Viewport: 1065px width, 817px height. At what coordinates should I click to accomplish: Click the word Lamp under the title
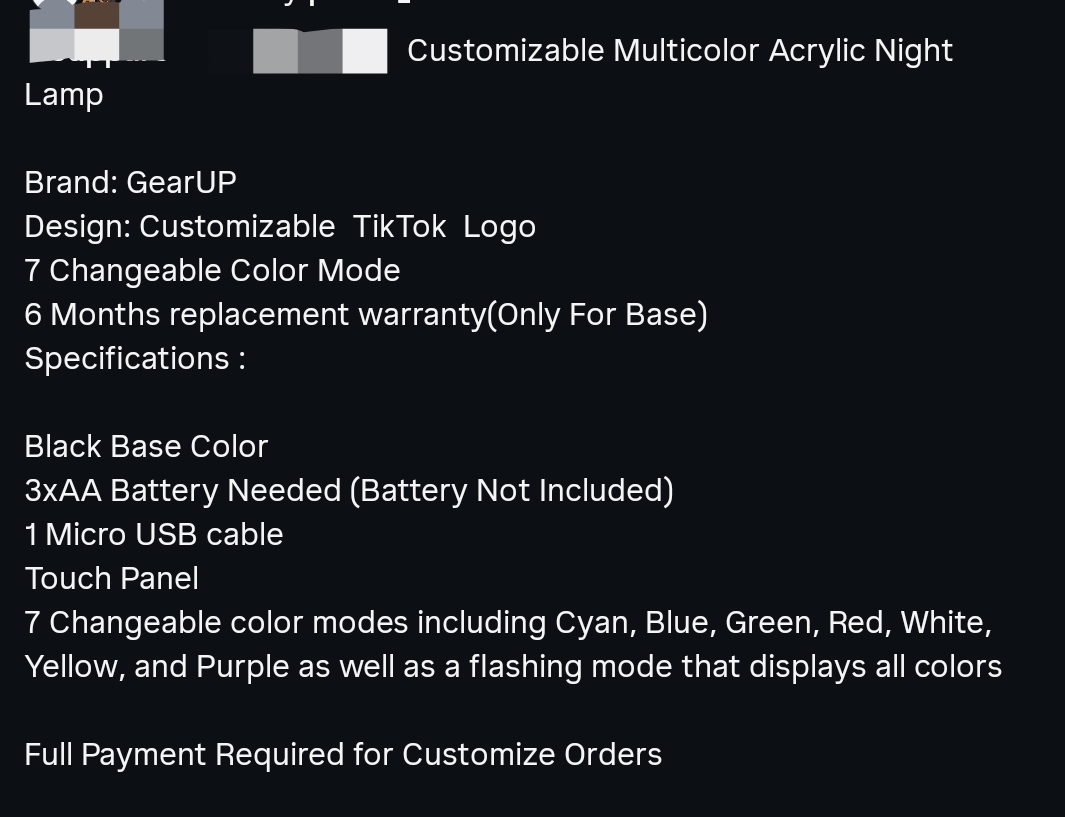pos(64,95)
